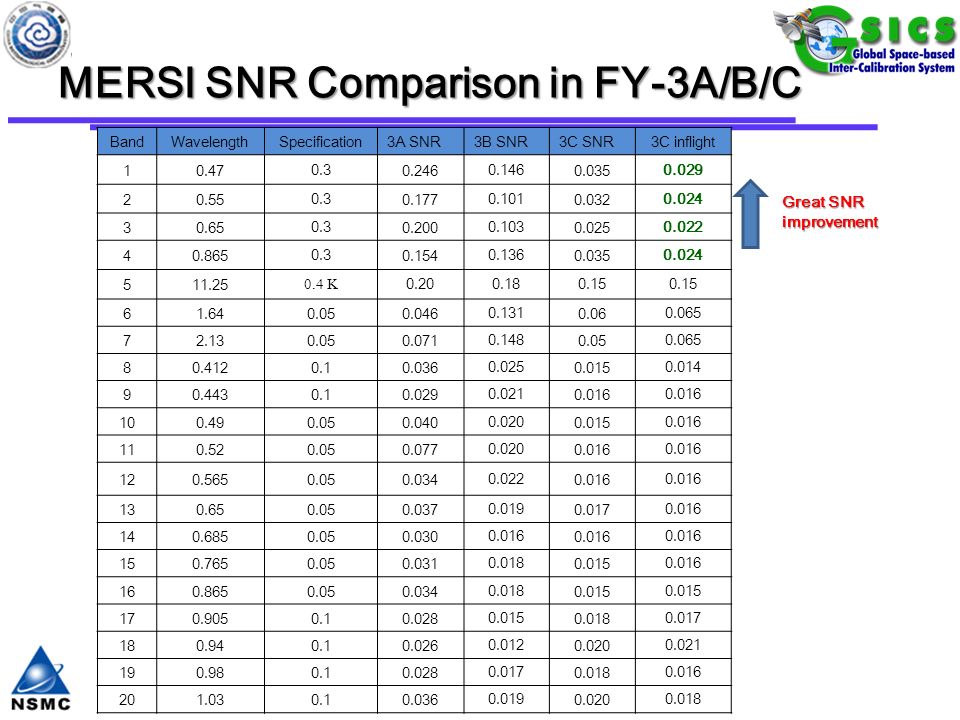Select the 1.03 wavelength cell
960x720 pixels.
tap(210, 700)
